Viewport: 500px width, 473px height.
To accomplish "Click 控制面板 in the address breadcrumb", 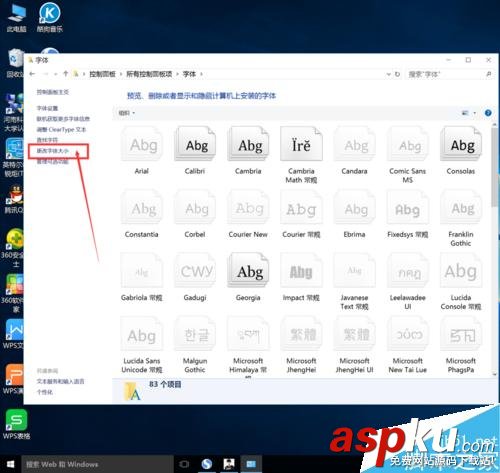I will [102, 74].
